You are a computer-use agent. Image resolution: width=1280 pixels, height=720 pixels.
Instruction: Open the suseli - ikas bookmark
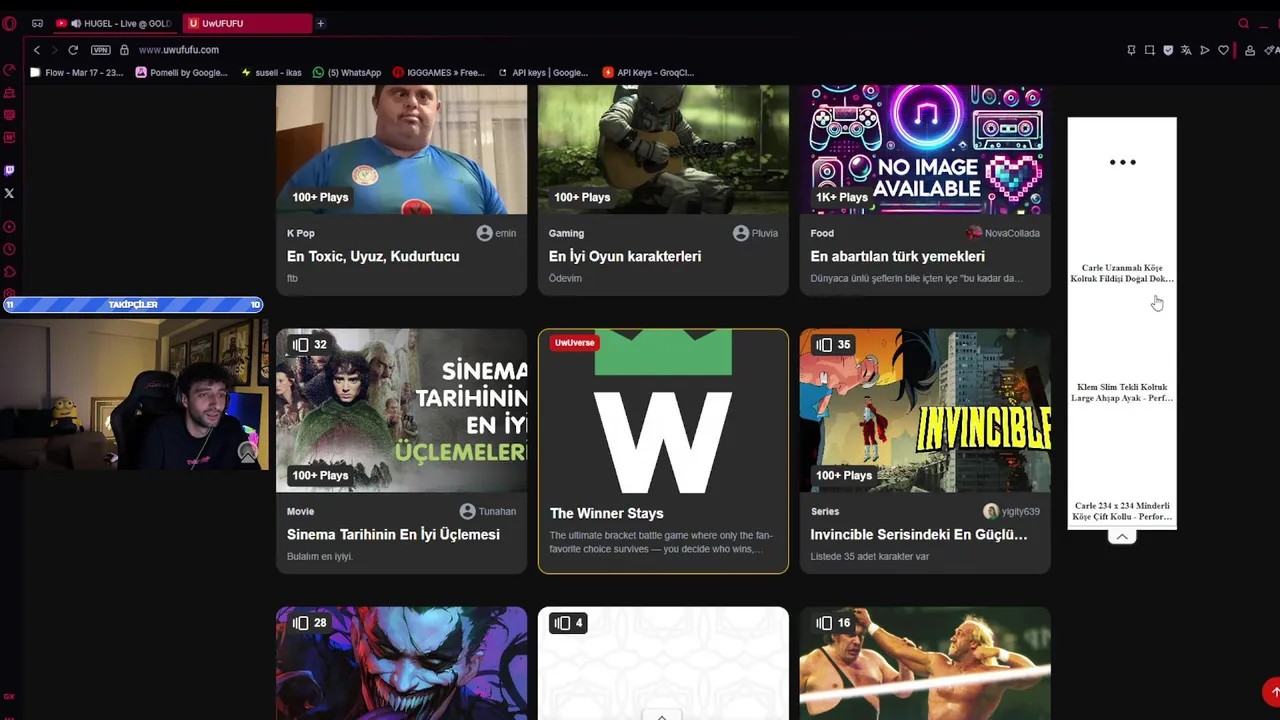(271, 72)
